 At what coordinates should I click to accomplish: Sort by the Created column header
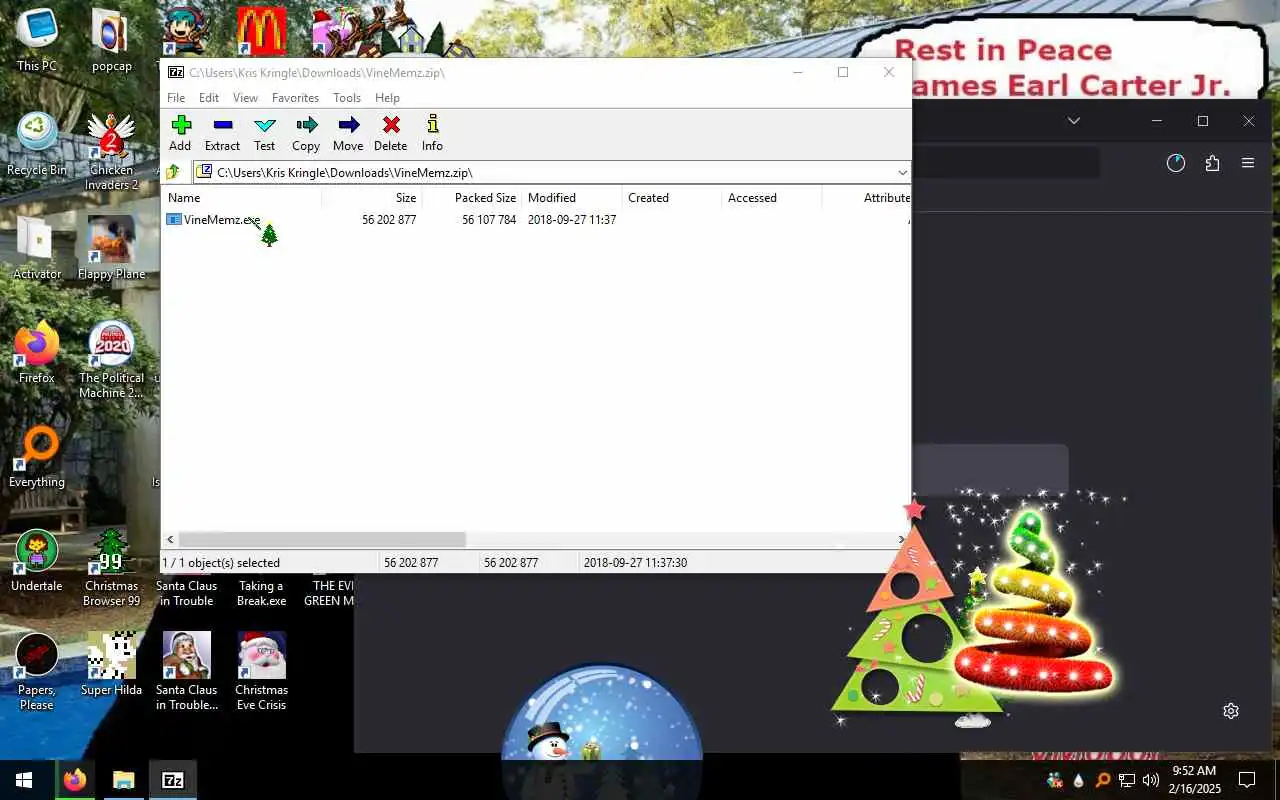(x=672, y=198)
